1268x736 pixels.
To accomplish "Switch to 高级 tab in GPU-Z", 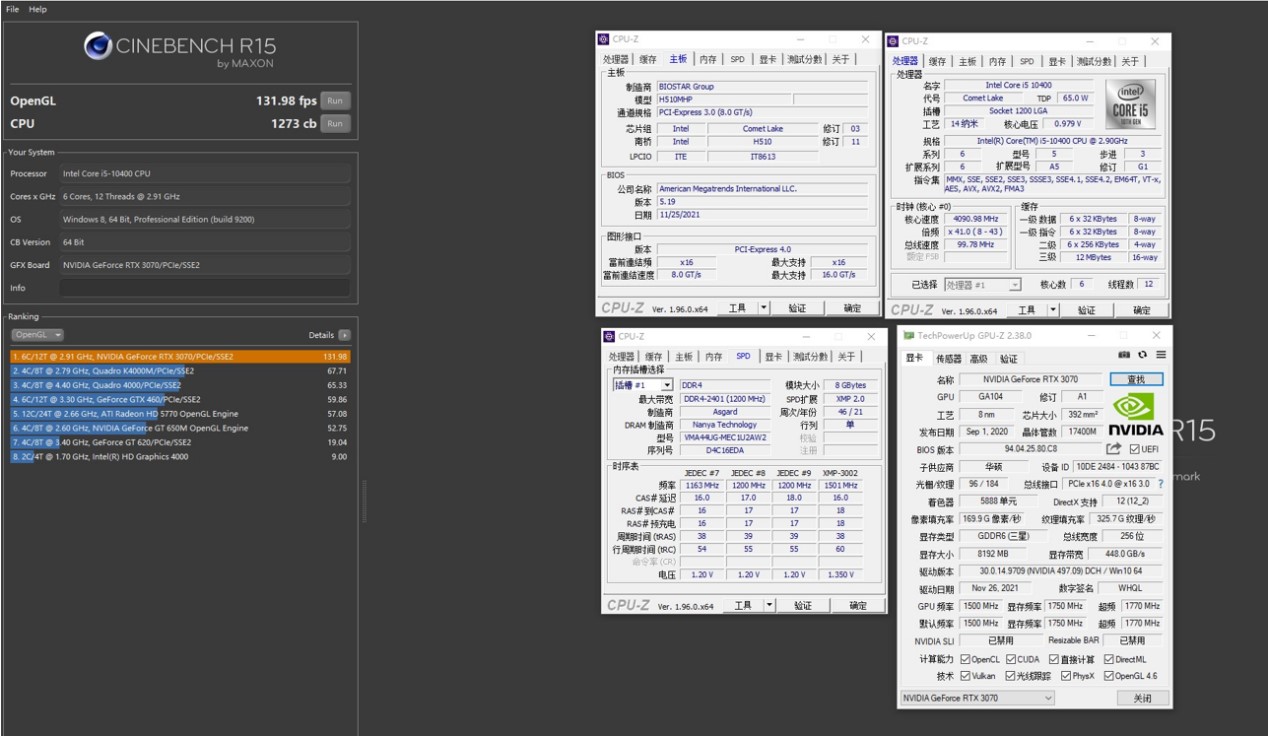I will (x=978, y=359).
